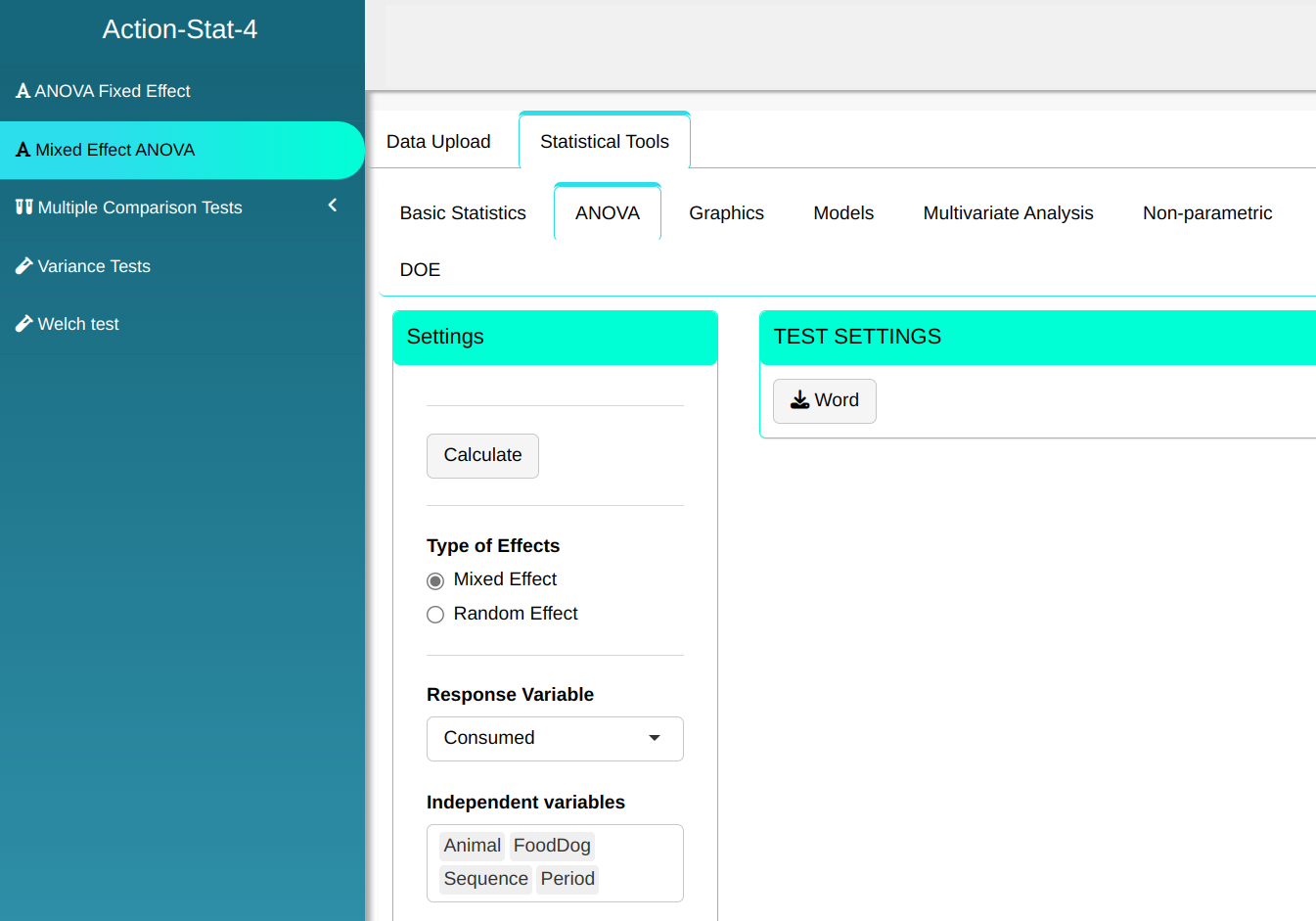Select the Random Effect radio option
The width and height of the screenshot is (1316, 921).
click(x=435, y=615)
